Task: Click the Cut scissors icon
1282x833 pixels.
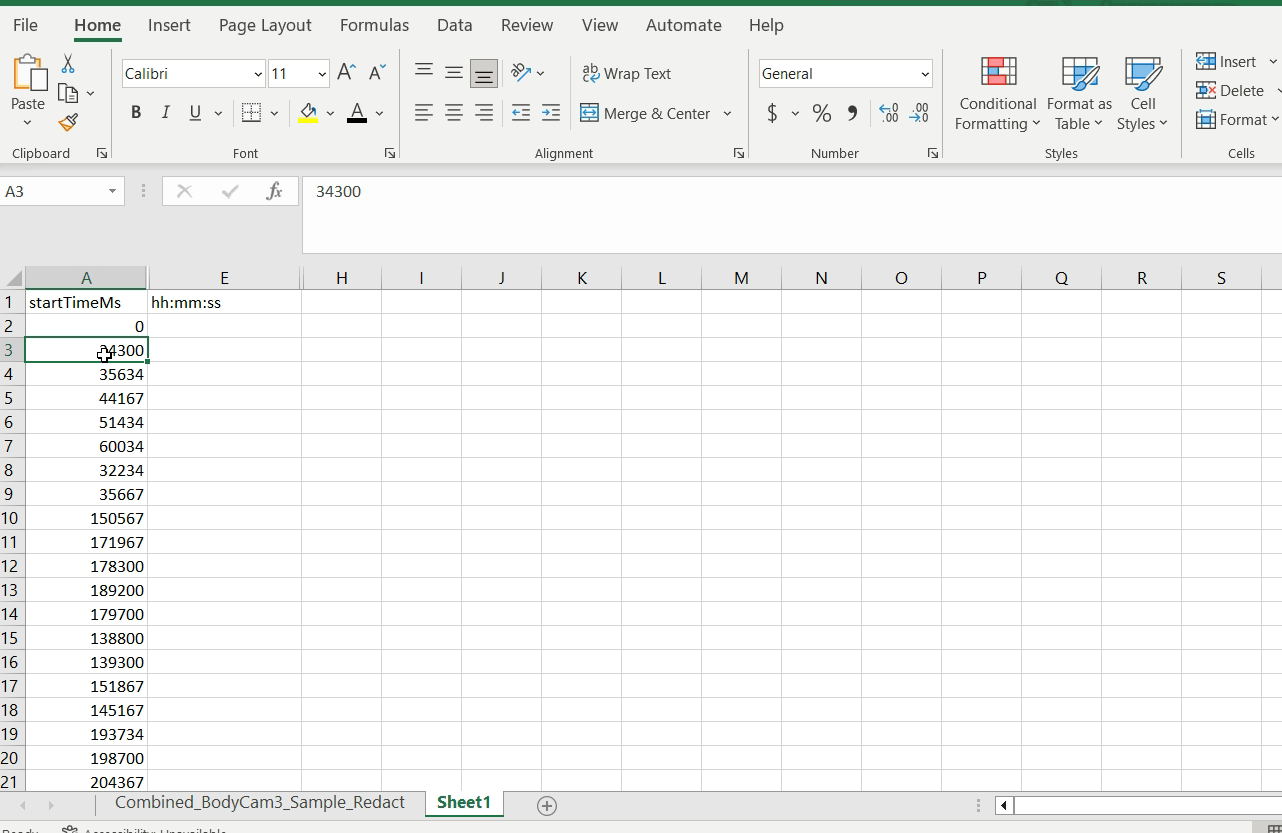Action: pos(68,64)
